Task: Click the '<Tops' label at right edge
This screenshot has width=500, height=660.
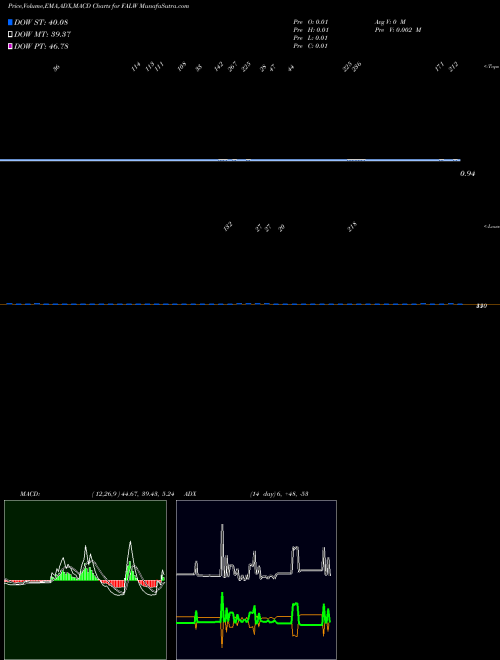Action: pos(491,67)
